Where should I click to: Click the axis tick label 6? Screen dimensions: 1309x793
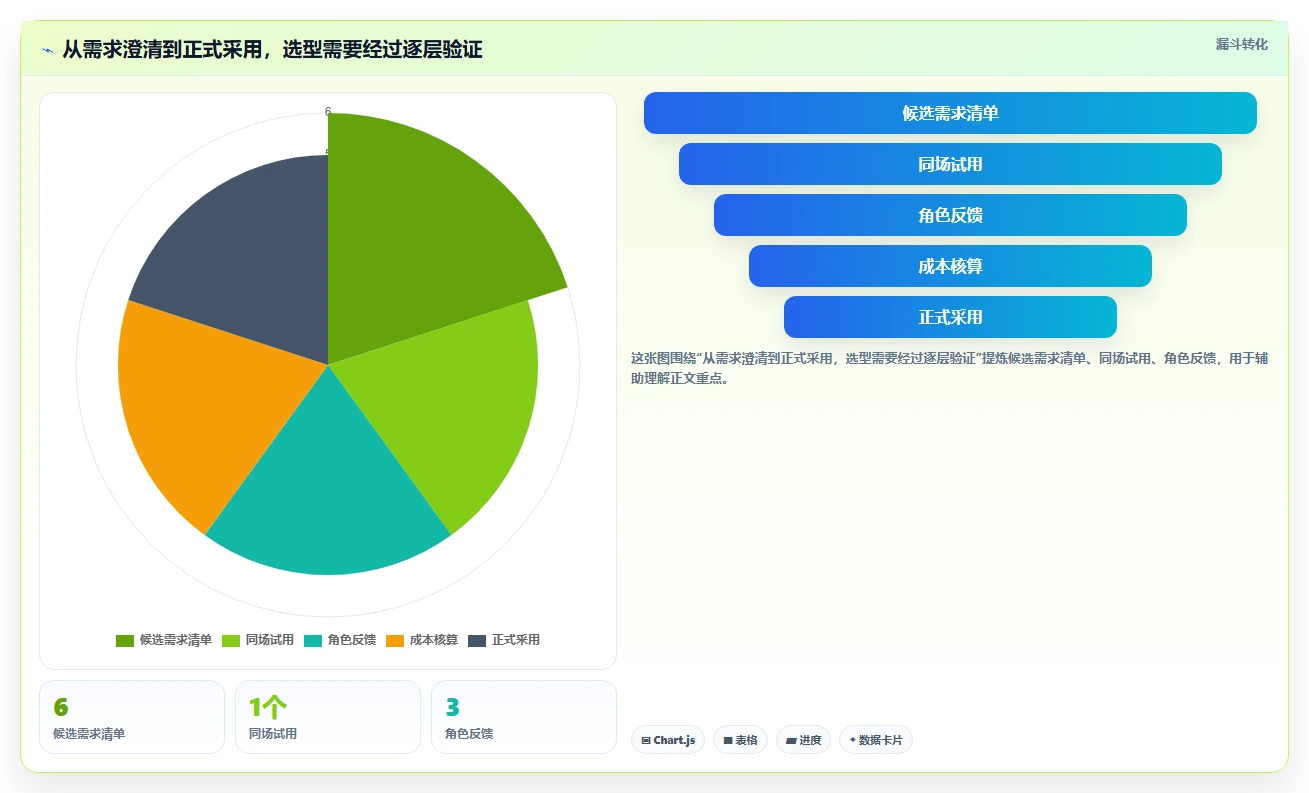tap(328, 112)
